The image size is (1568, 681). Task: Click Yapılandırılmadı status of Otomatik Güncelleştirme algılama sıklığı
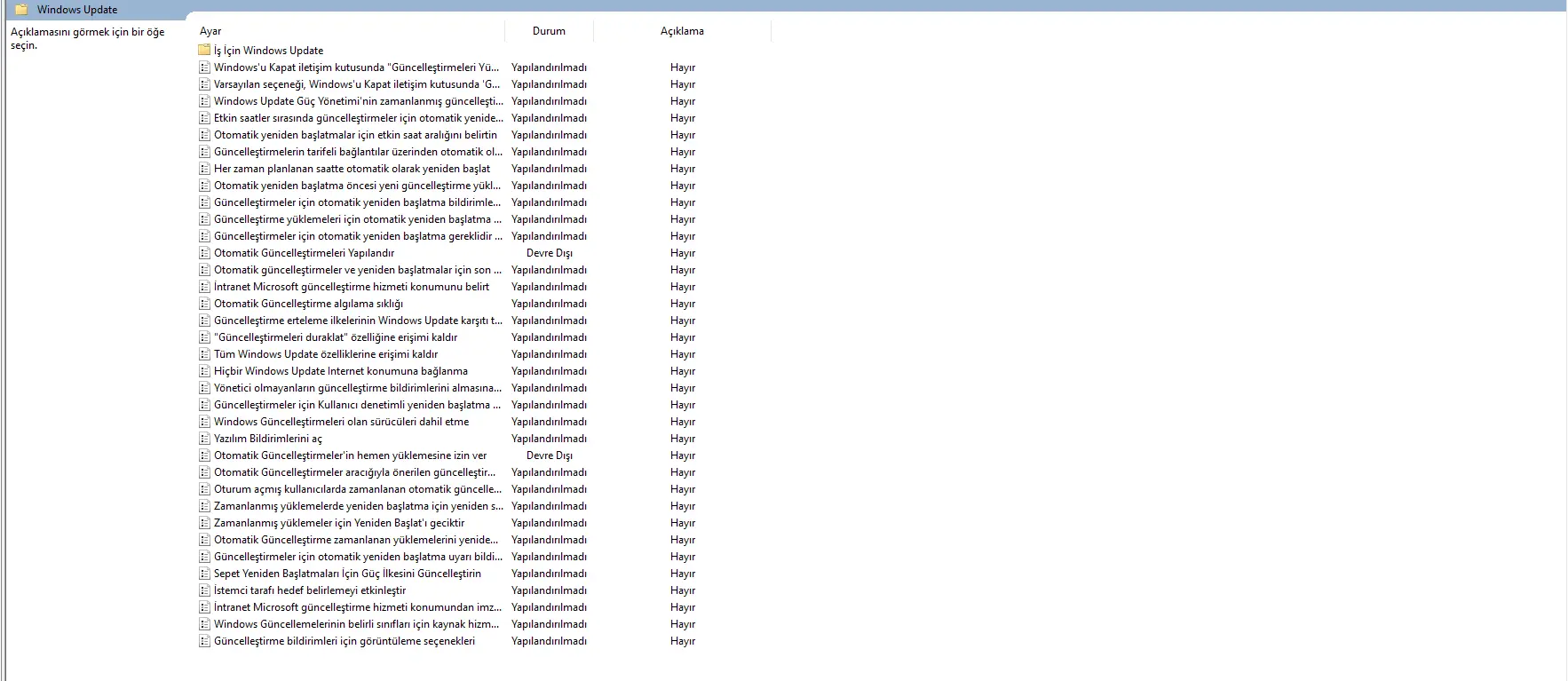point(549,304)
